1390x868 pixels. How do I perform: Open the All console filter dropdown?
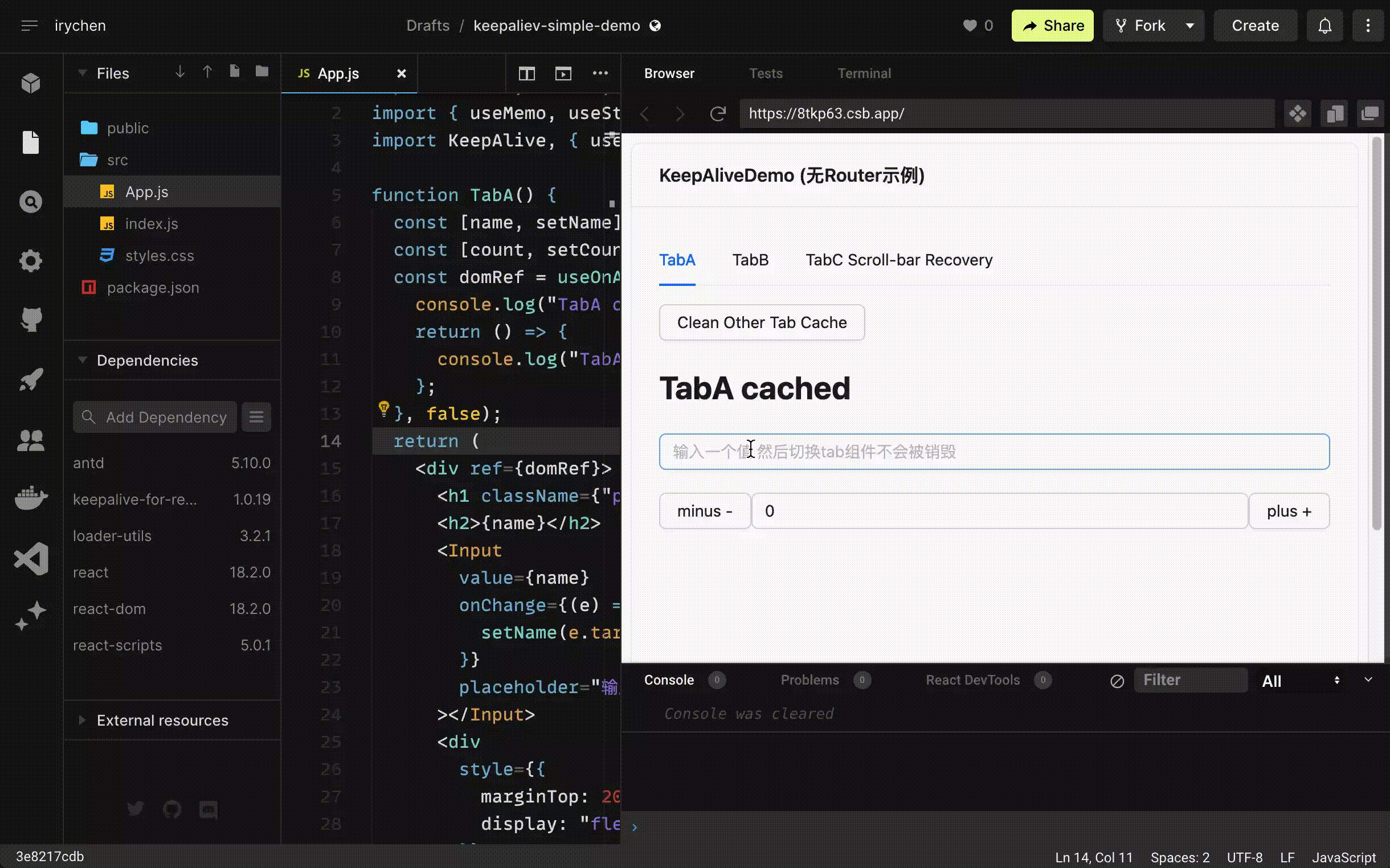pyautogui.click(x=1301, y=681)
